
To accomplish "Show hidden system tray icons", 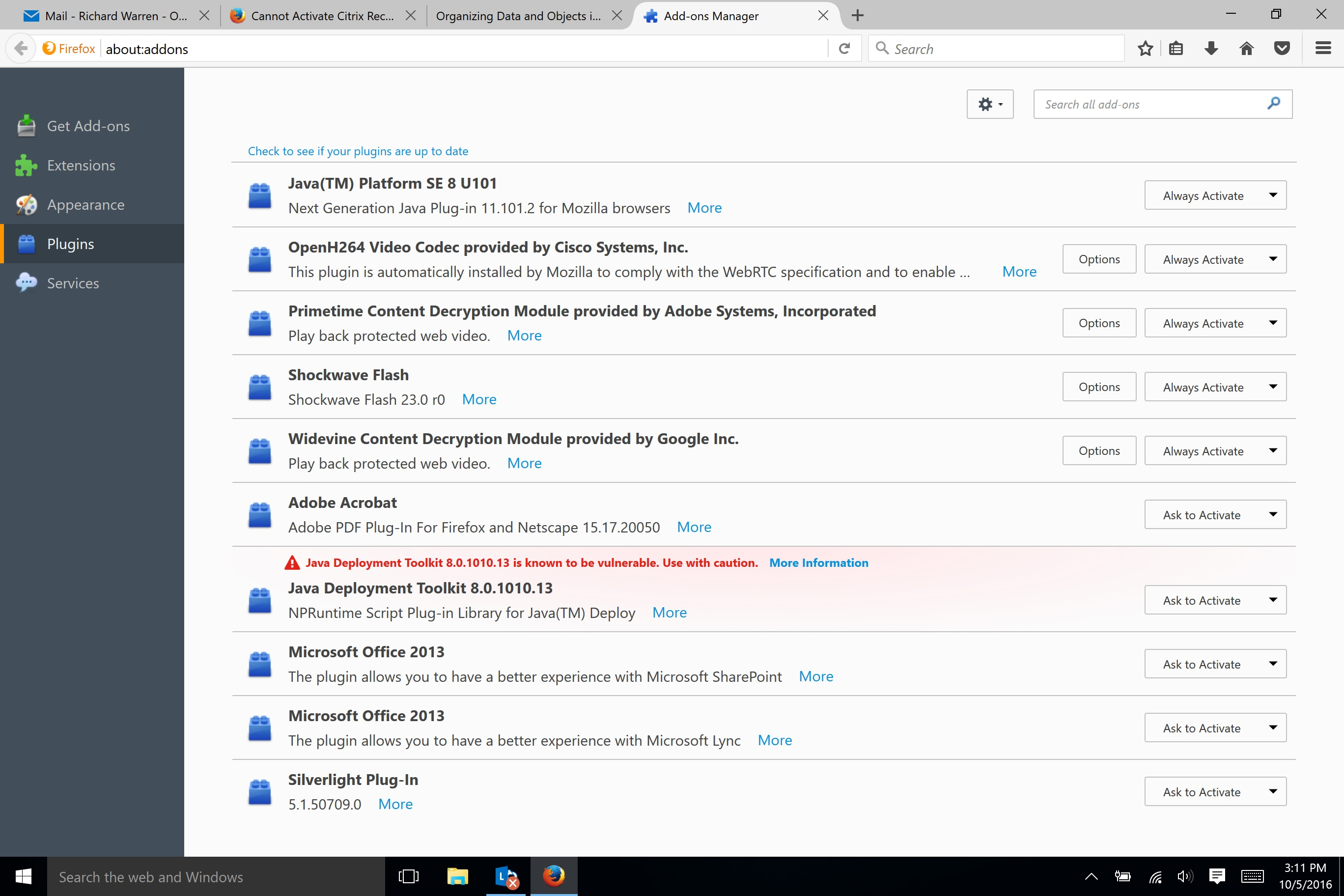I will pos(1091,876).
